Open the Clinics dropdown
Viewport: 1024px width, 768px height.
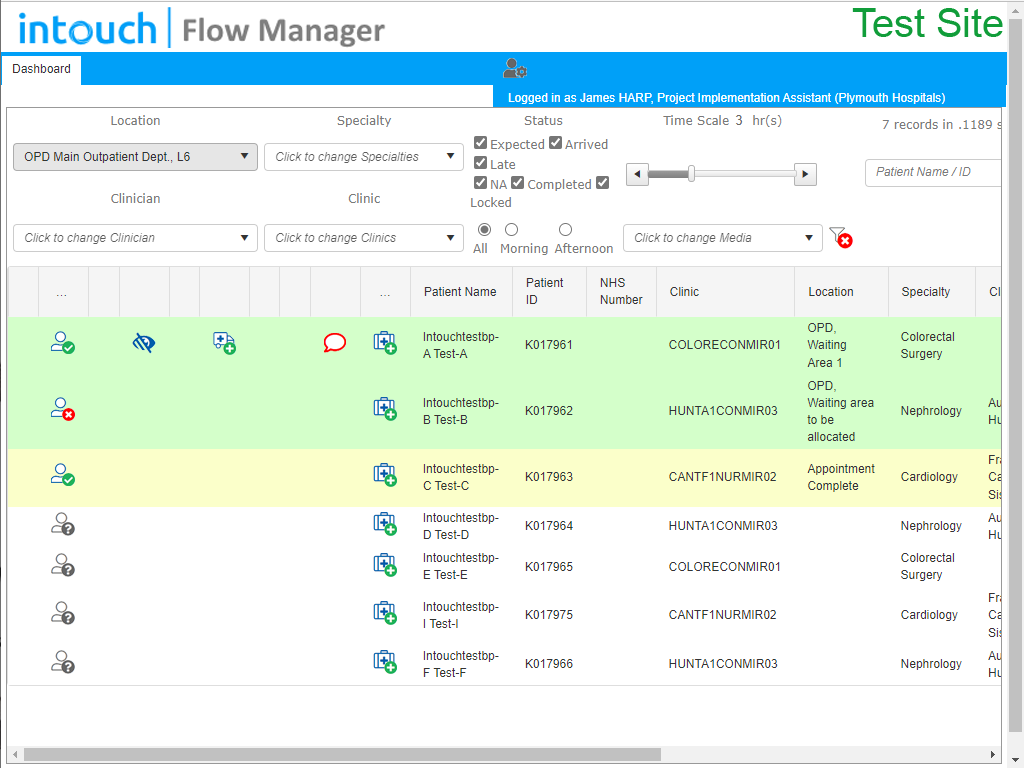tap(364, 238)
